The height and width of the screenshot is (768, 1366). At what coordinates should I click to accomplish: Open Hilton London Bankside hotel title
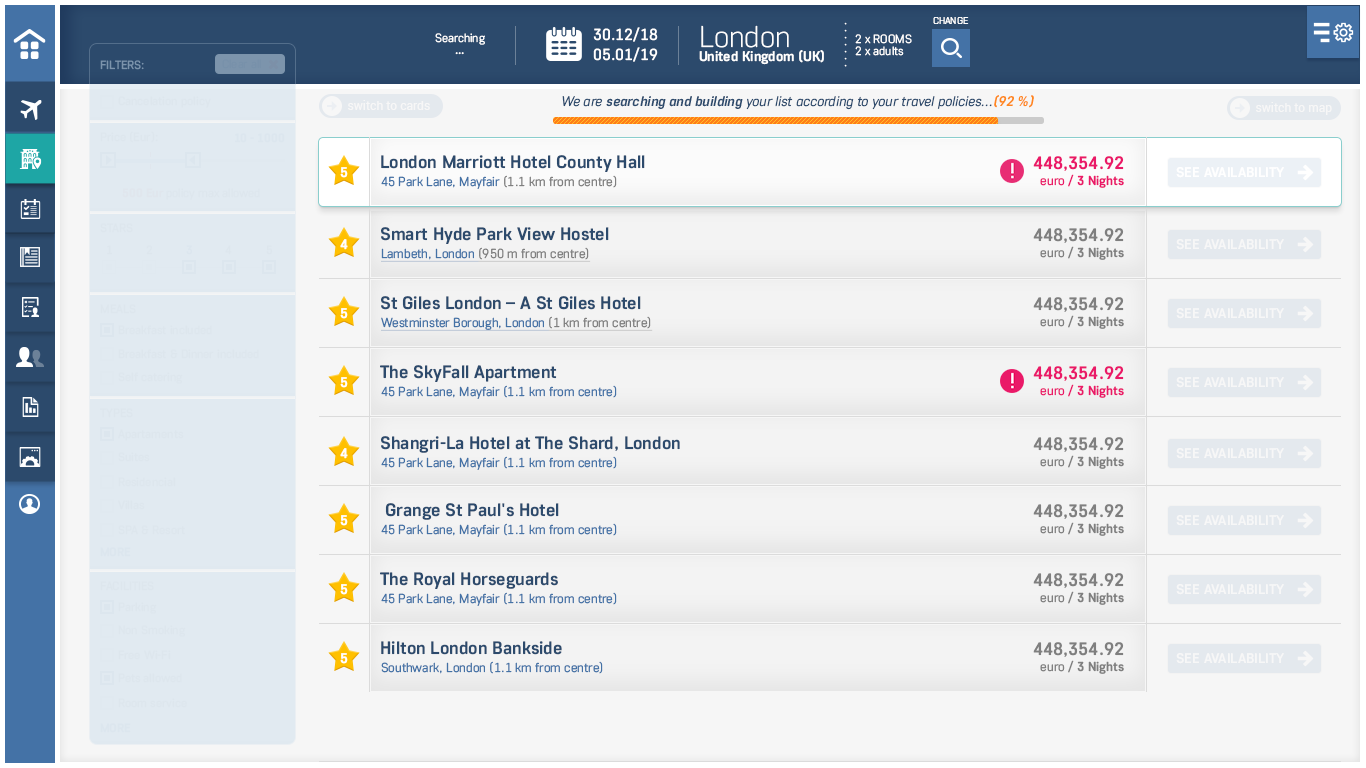coord(471,648)
